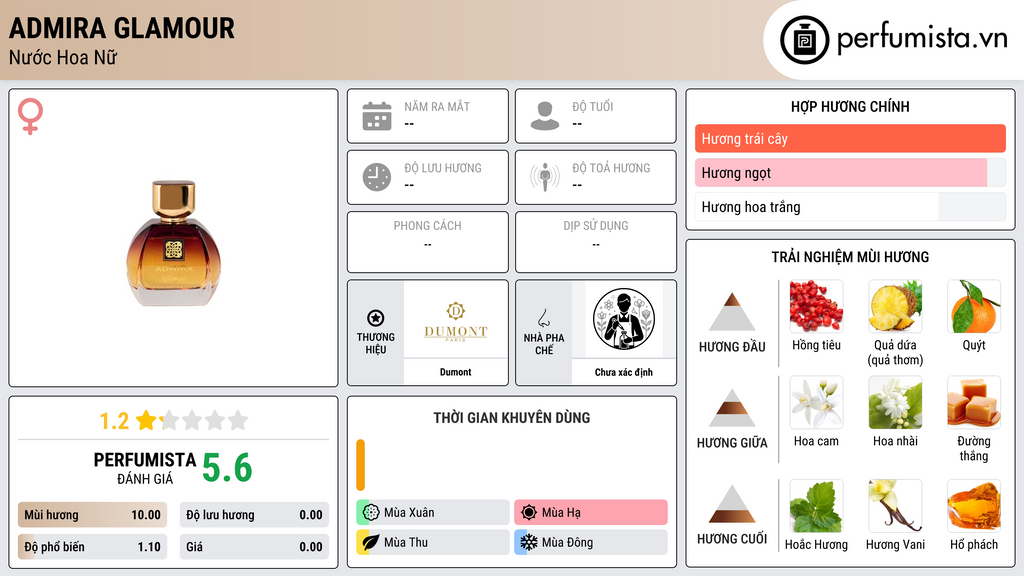
Task: Click the 1.2 star rating stars
Action: 192,420
